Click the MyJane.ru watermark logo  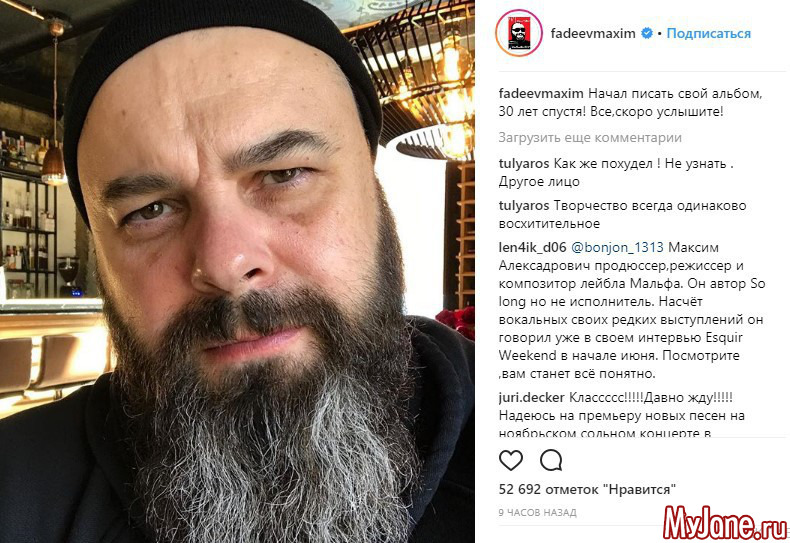(x=726, y=523)
